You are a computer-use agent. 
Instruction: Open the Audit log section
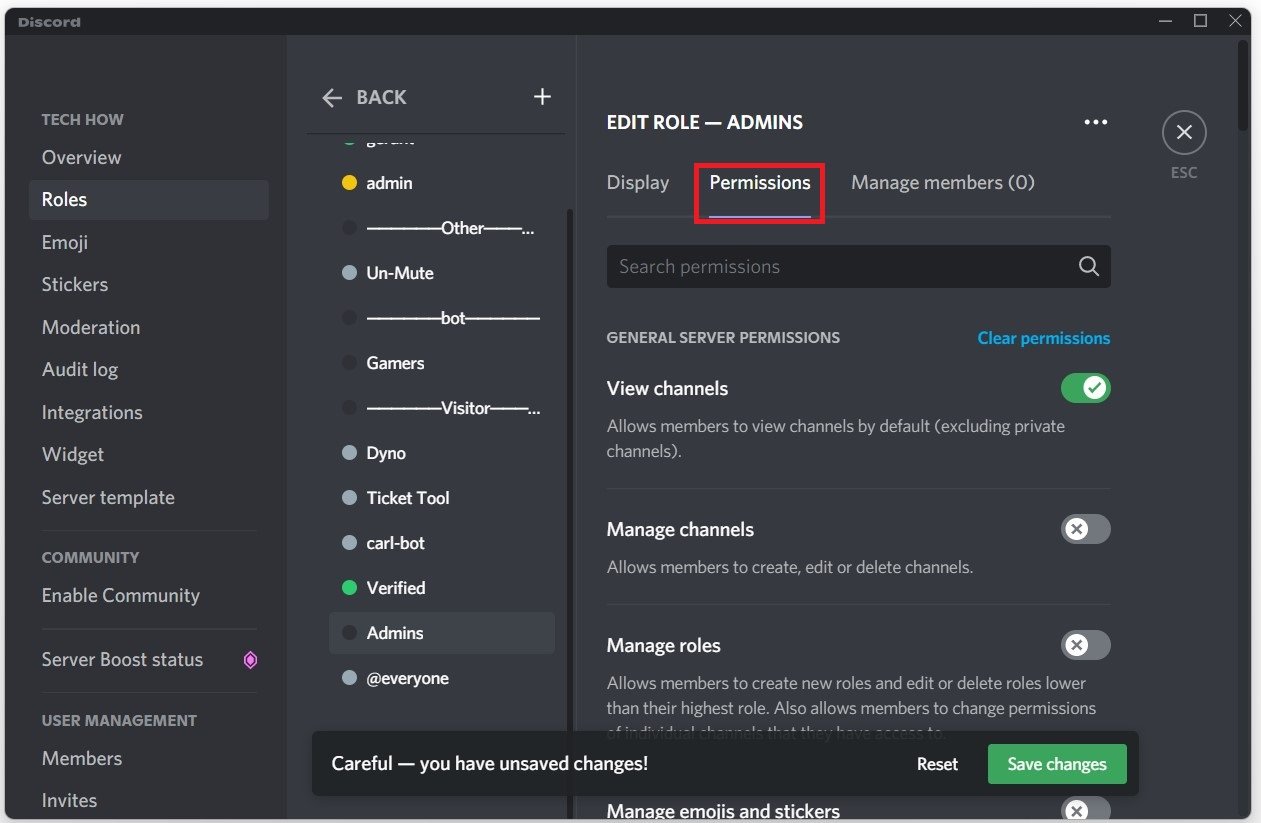tap(79, 369)
